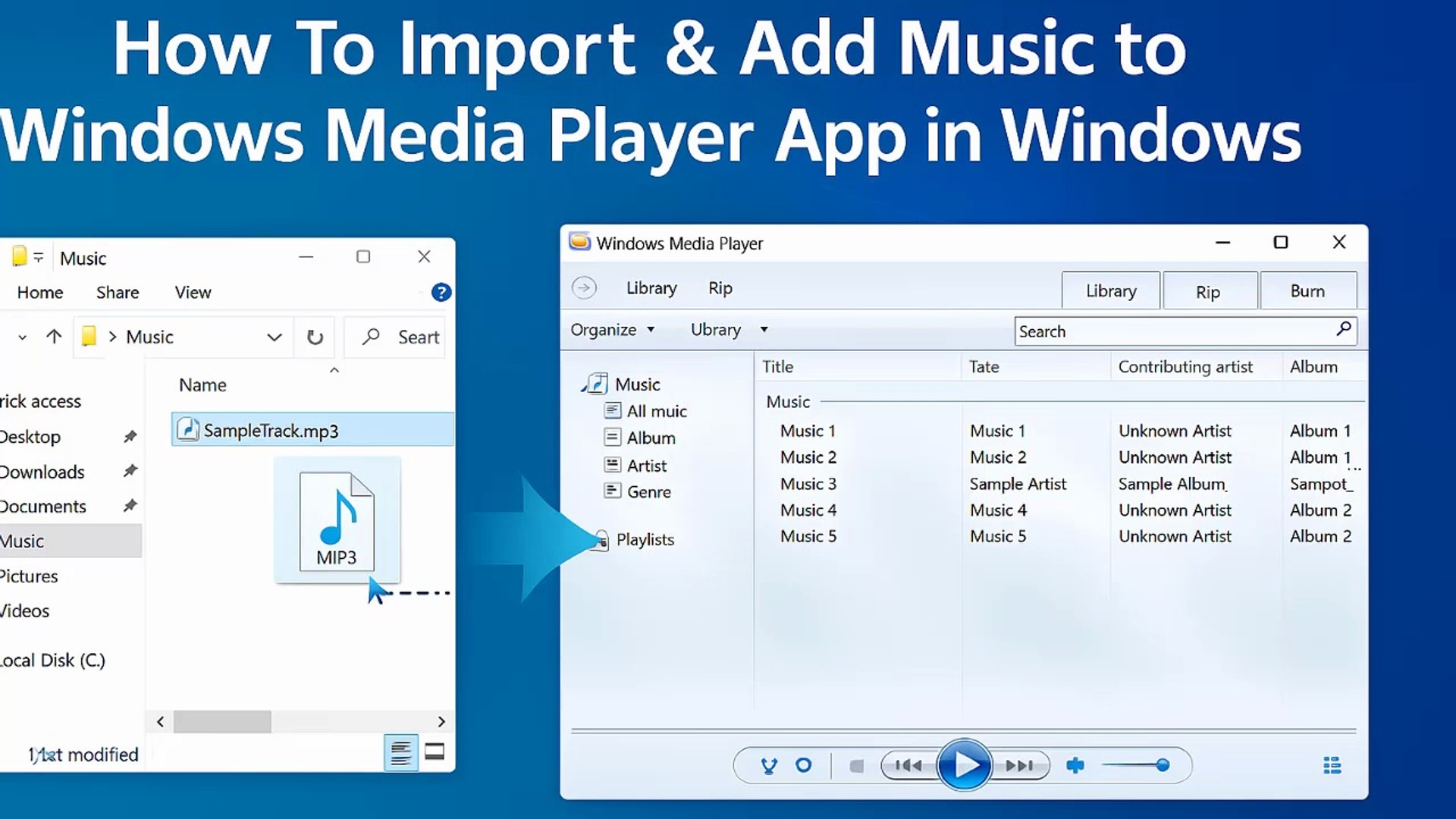Screen dimensions: 1456x819
Task: Click the Previous track button
Action: click(908, 765)
